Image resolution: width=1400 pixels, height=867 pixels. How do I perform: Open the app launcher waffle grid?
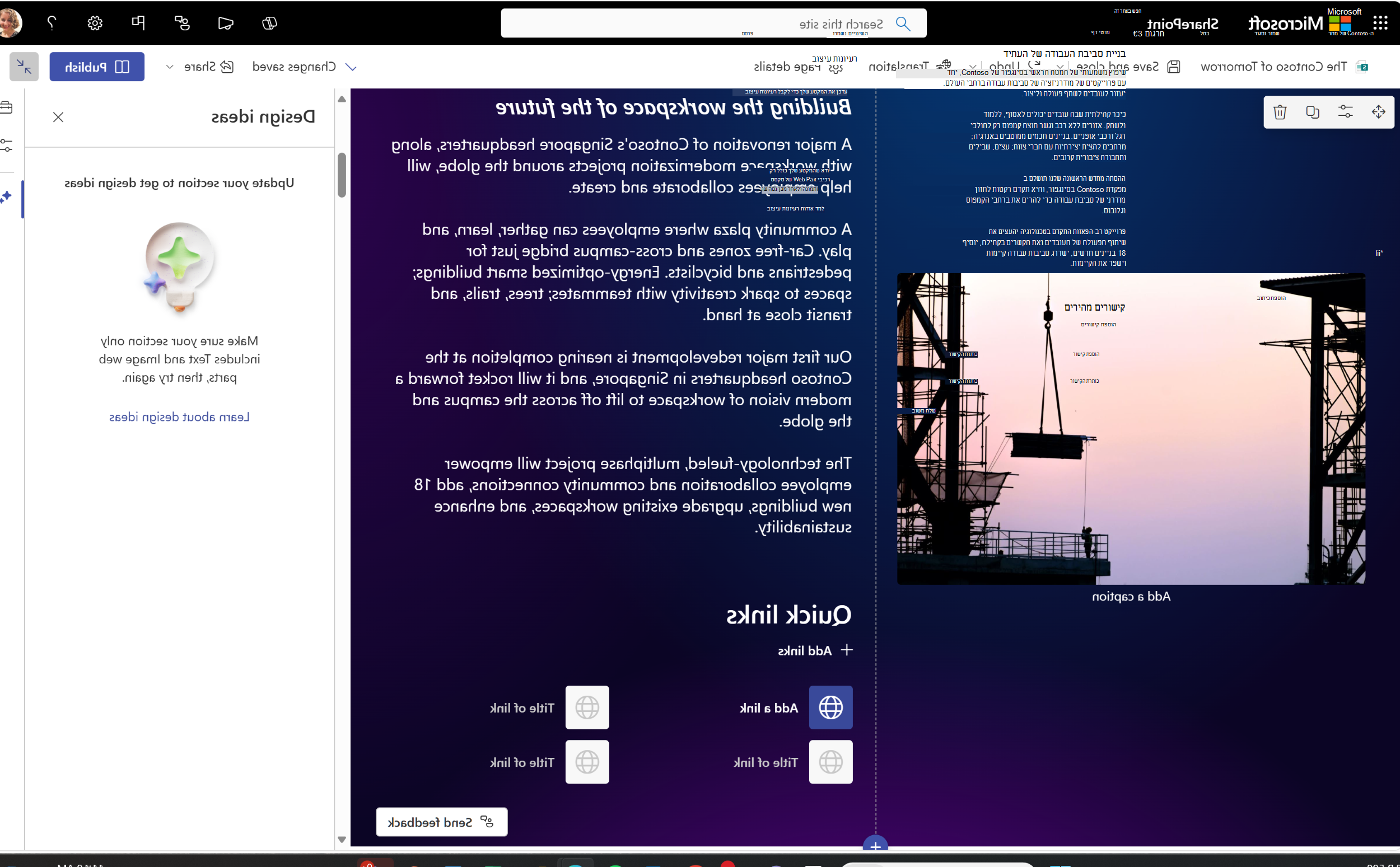[x=1380, y=22]
